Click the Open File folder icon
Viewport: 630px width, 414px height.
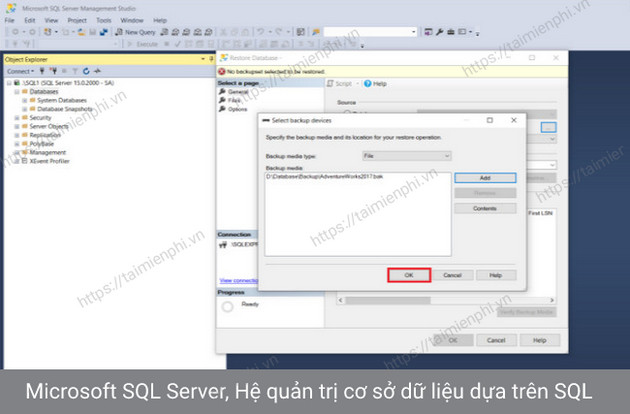[82, 32]
